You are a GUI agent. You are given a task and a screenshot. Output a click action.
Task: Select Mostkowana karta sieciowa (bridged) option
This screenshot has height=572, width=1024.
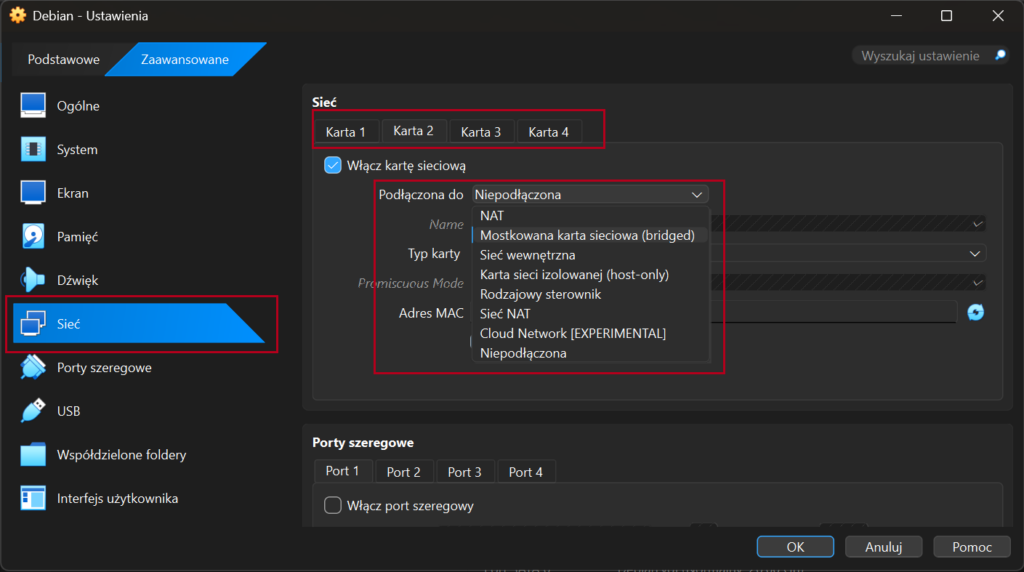click(x=587, y=235)
